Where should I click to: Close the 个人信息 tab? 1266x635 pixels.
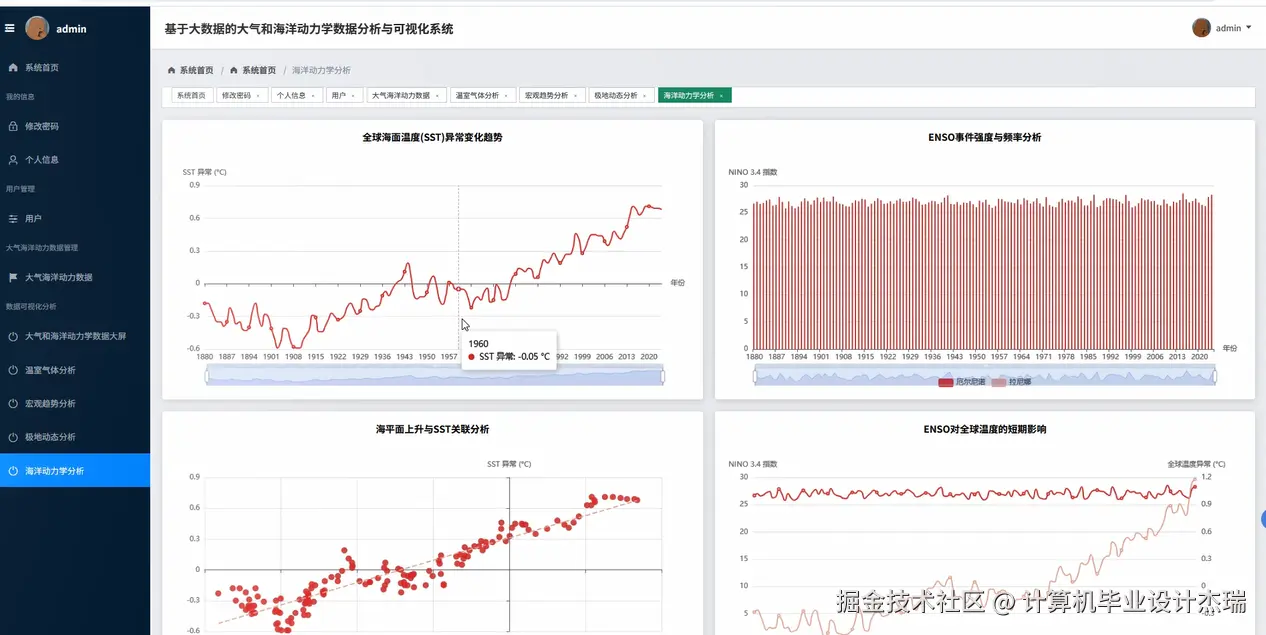[x=313, y=96]
